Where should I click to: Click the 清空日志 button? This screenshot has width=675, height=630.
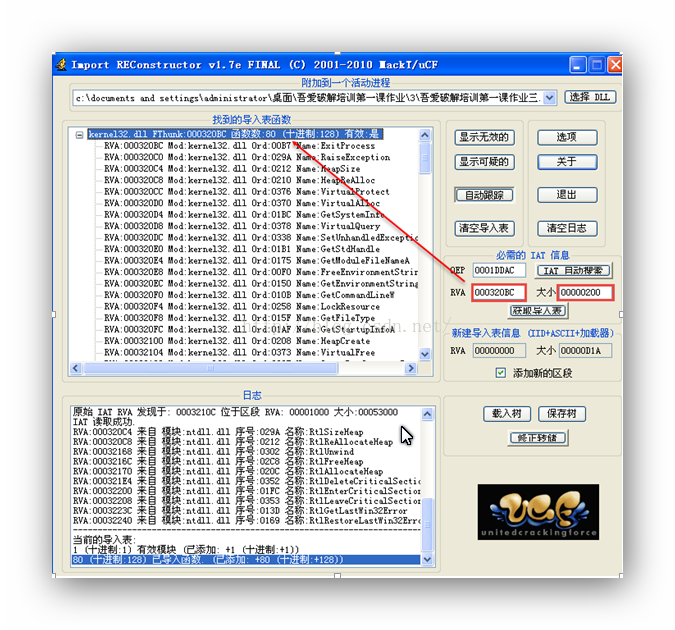(567, 228)
